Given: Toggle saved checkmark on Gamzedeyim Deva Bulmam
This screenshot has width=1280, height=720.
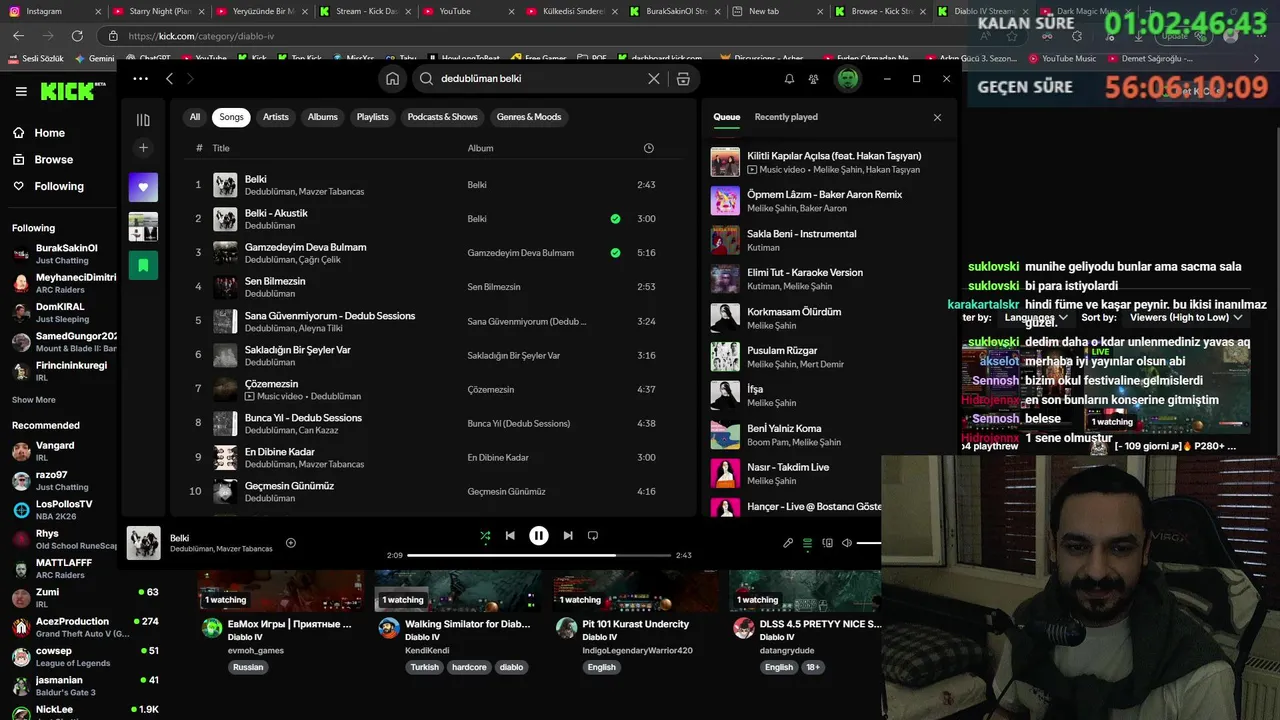Looking at the screenshot, I should (x=615, y=253).
